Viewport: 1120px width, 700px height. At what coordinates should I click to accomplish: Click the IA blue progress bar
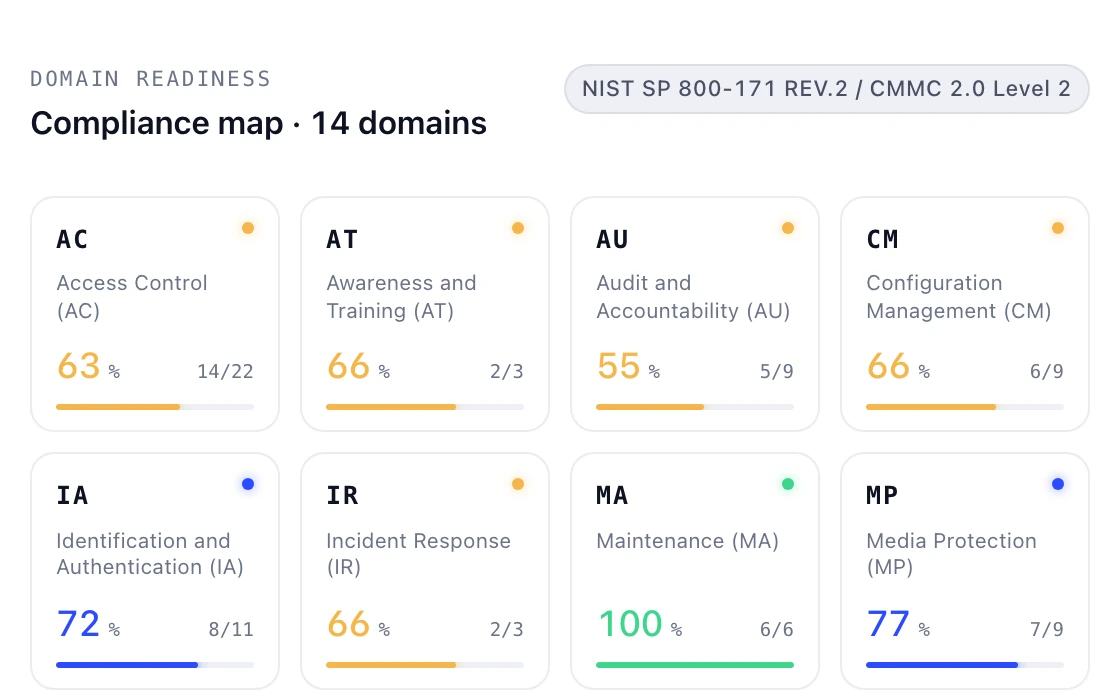(155, 665)
